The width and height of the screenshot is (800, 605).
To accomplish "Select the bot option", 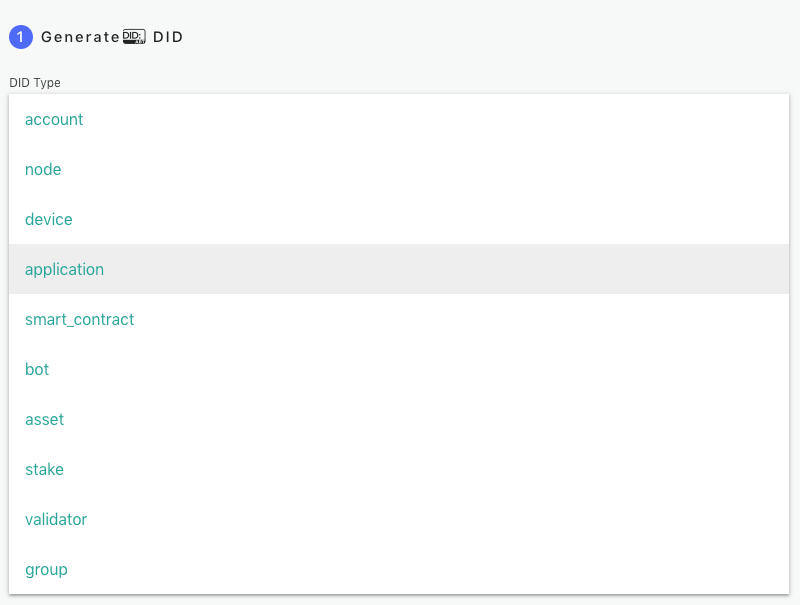I will [37, 369].
